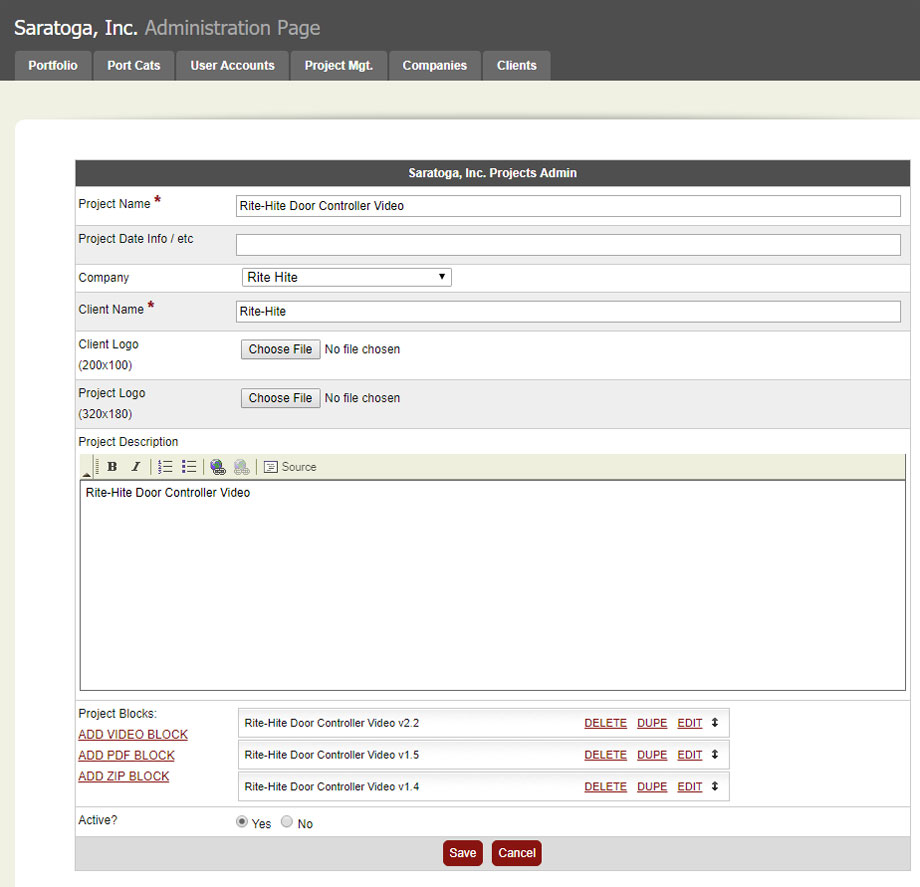Add a ZIP block
Image resolution: width=920 pixels, height=887 pixels.
(124, 776)
